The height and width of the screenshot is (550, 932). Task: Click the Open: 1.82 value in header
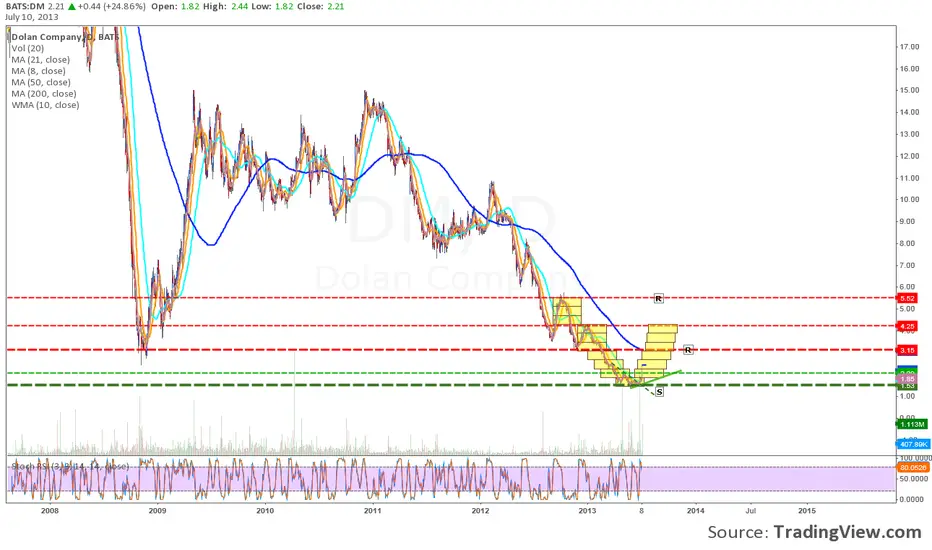pos(175,7)
